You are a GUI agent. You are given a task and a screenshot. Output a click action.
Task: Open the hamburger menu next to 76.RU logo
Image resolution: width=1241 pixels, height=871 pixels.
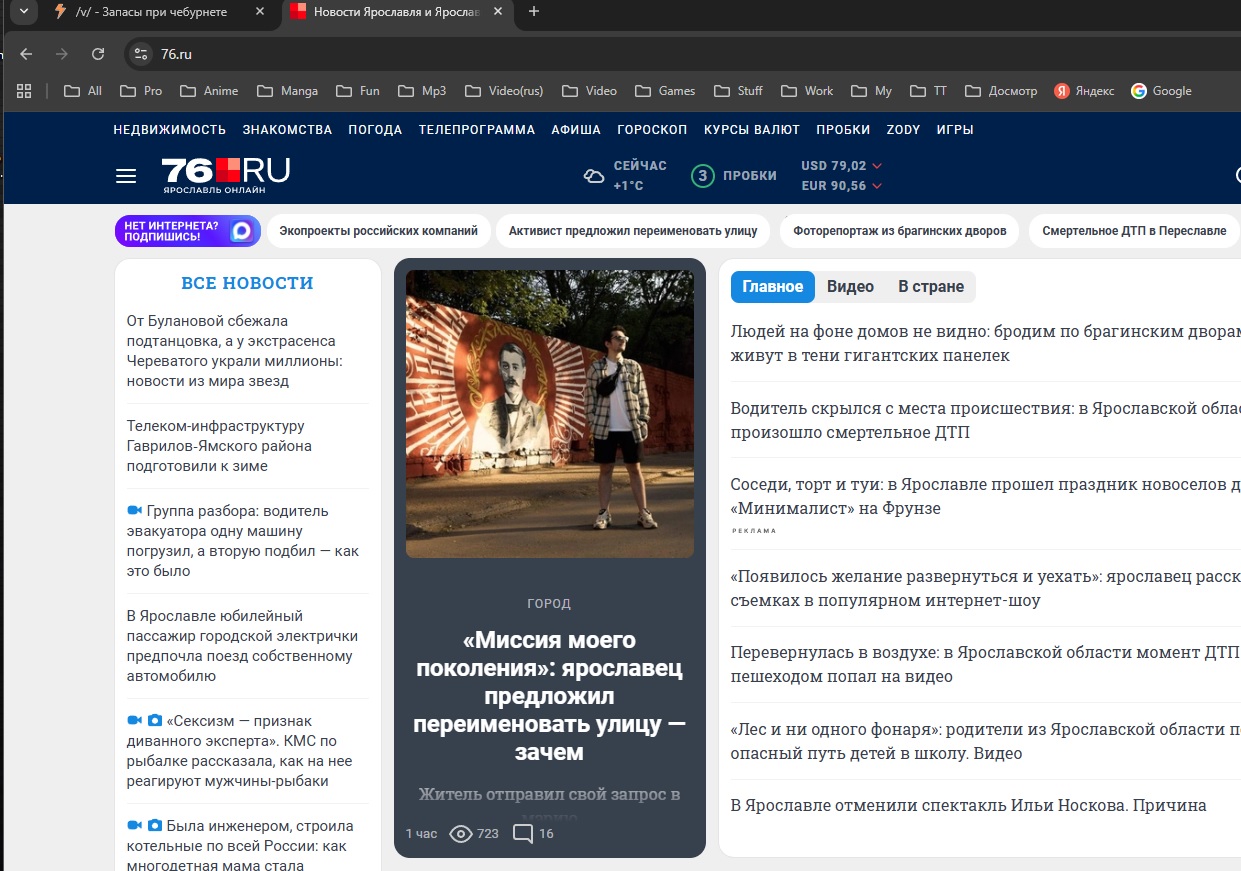pyautogui.click(x=126, y=176)
